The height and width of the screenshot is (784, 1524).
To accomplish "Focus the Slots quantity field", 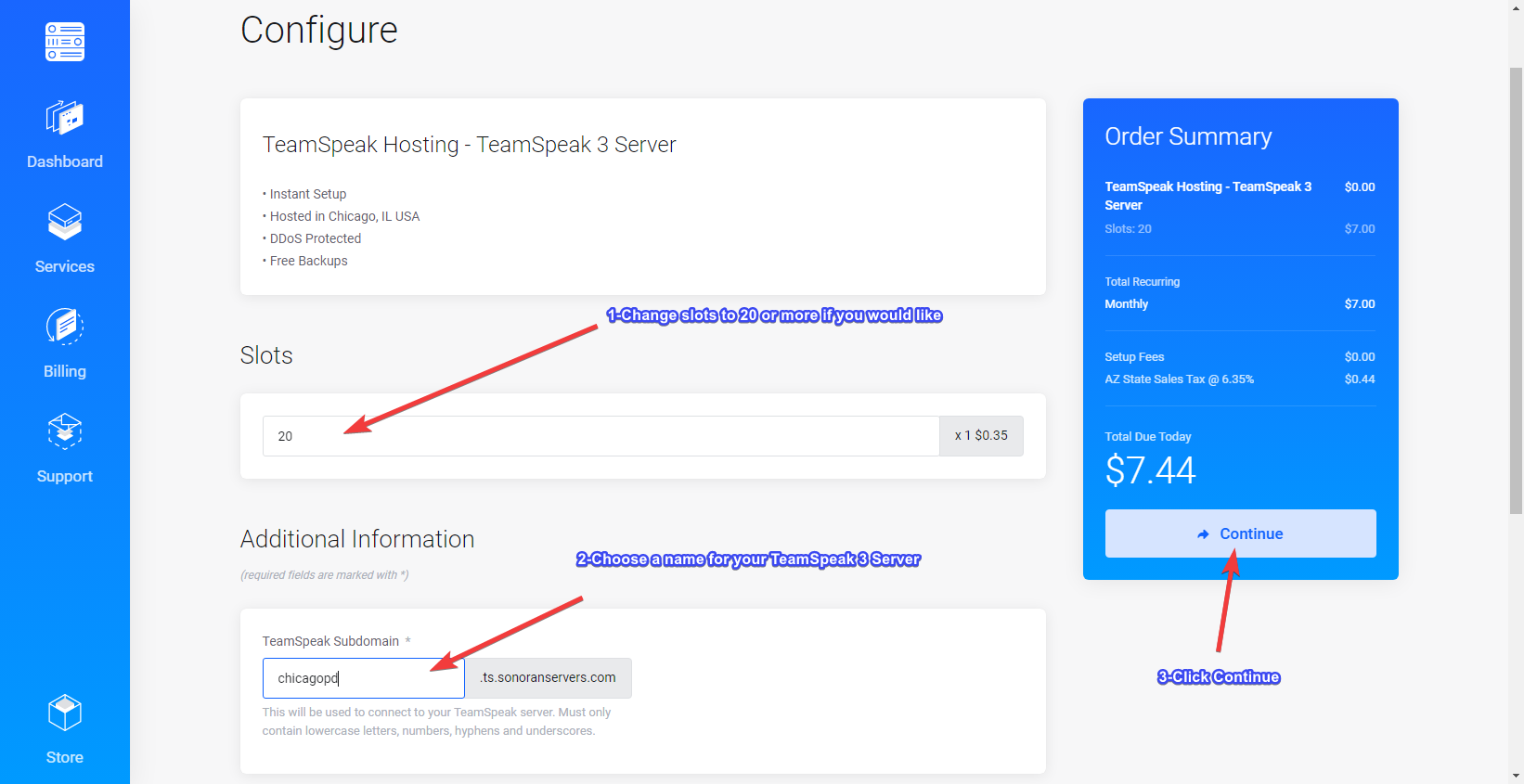I will click(601, 436).
